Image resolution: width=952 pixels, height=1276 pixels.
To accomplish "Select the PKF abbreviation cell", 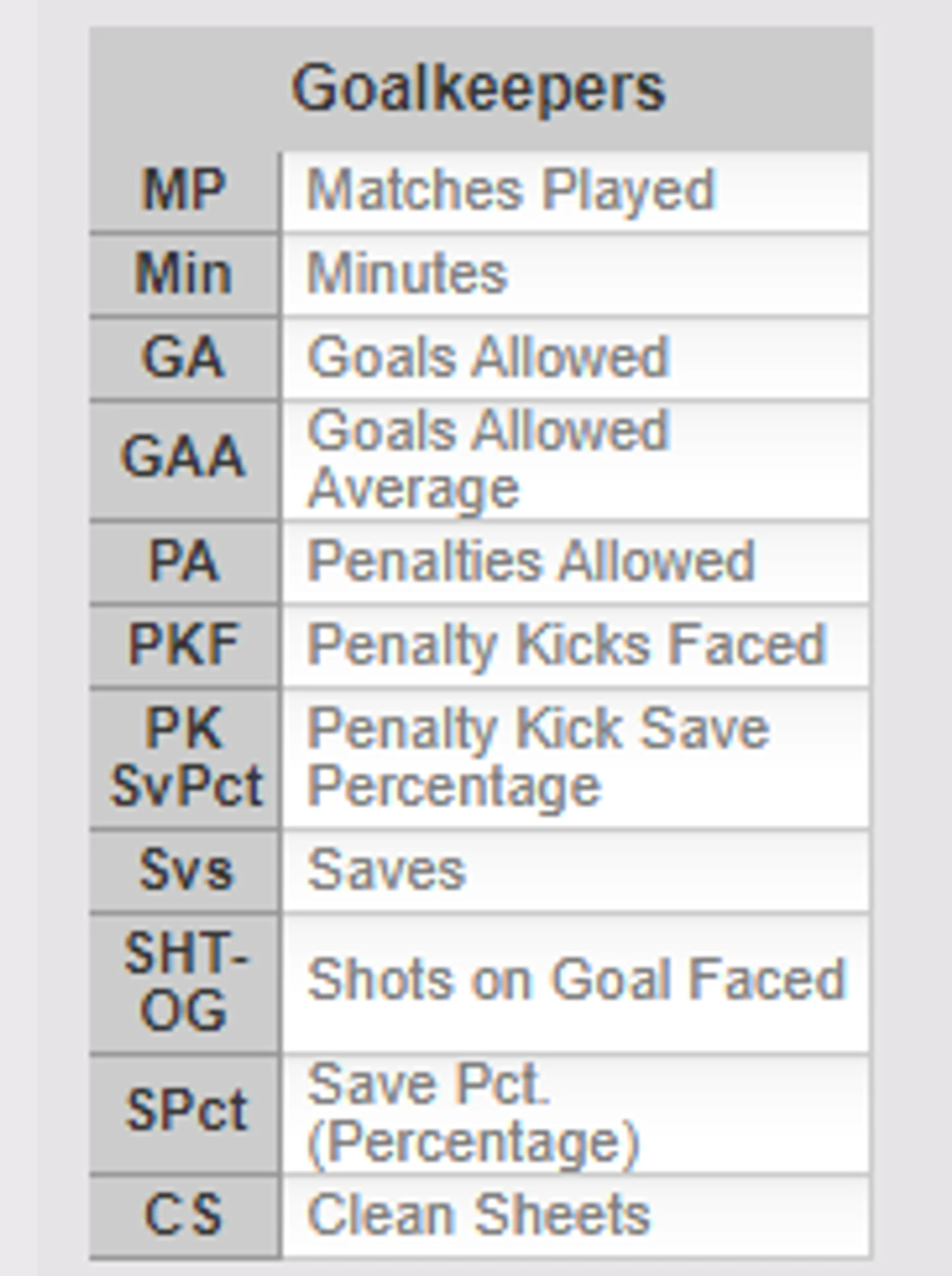I will coord(185,644).
